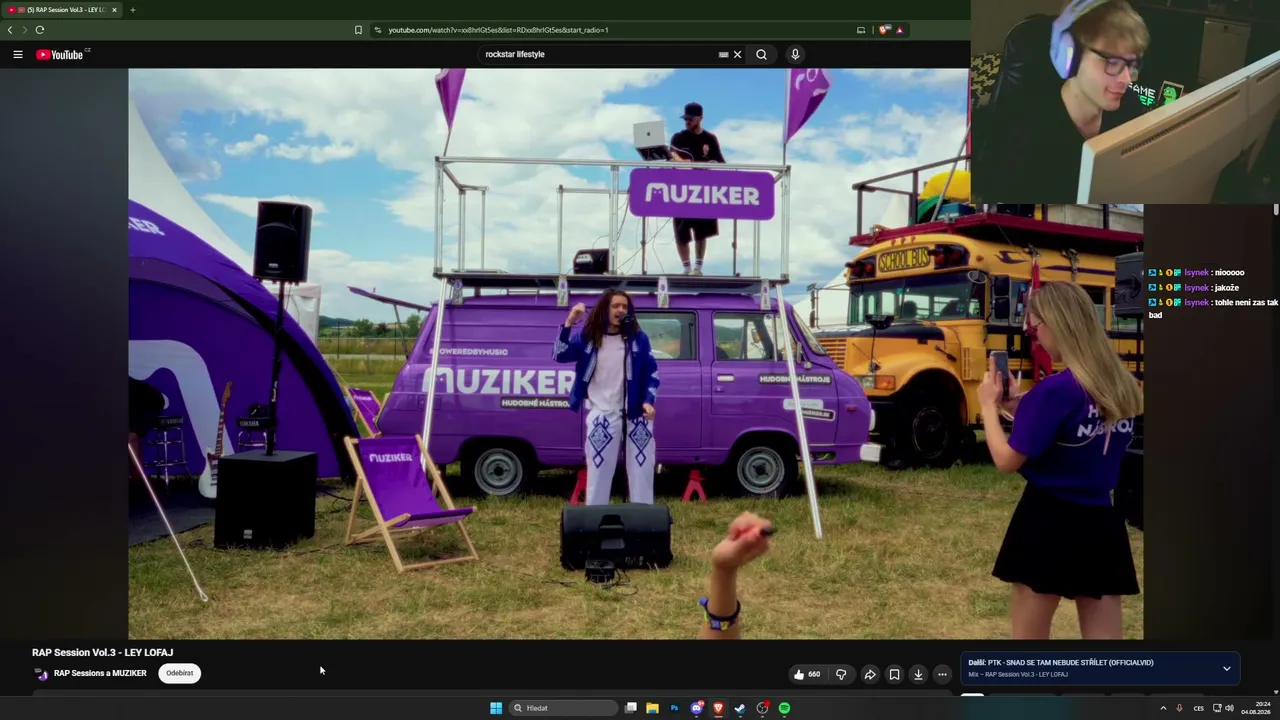Open Photoshop from the taskbar
Image resolution: width=1280 pixels, height=720 pixels.
(674, 708)
